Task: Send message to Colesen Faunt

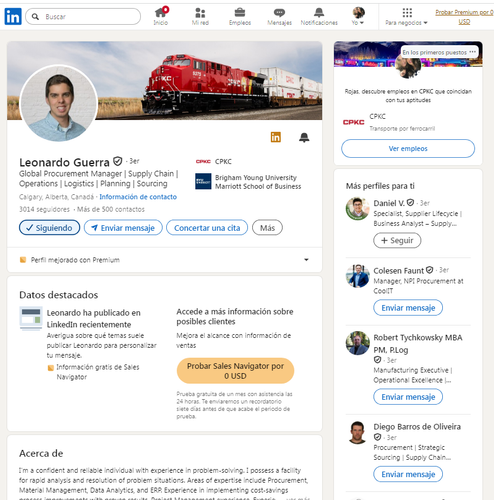Action: (408, 308)
